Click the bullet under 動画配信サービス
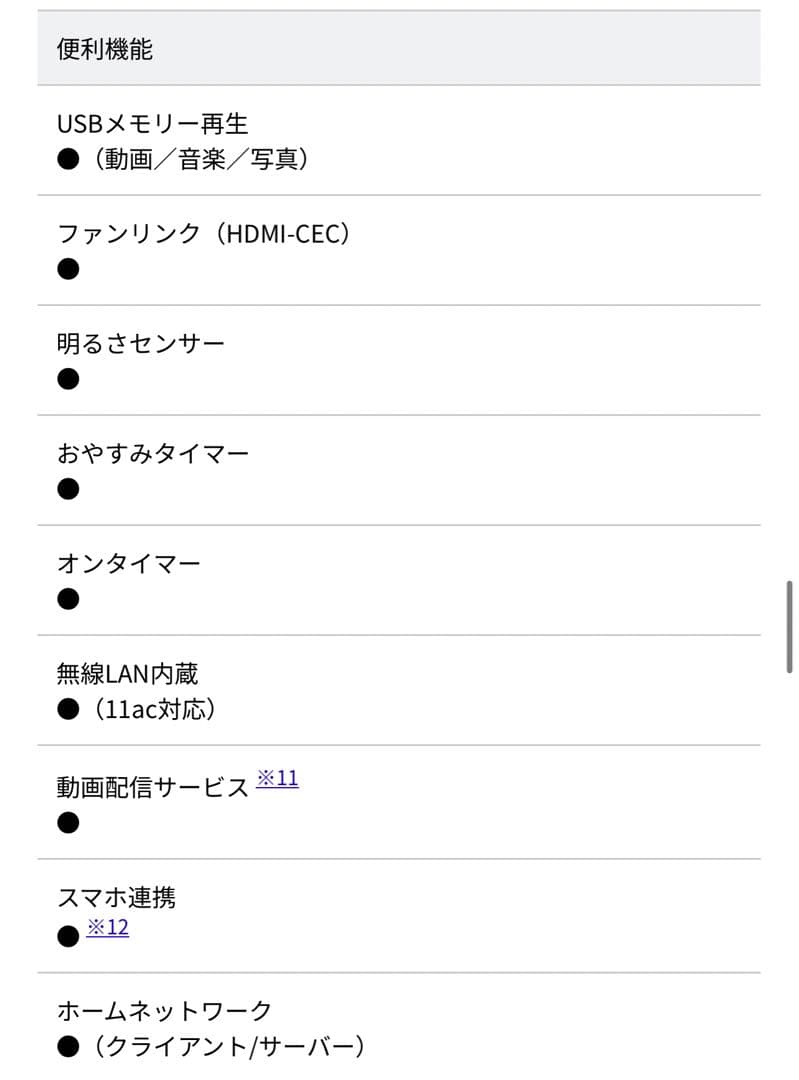The image size is (799, 1080). pyautogui.click(x=68, y=823)
